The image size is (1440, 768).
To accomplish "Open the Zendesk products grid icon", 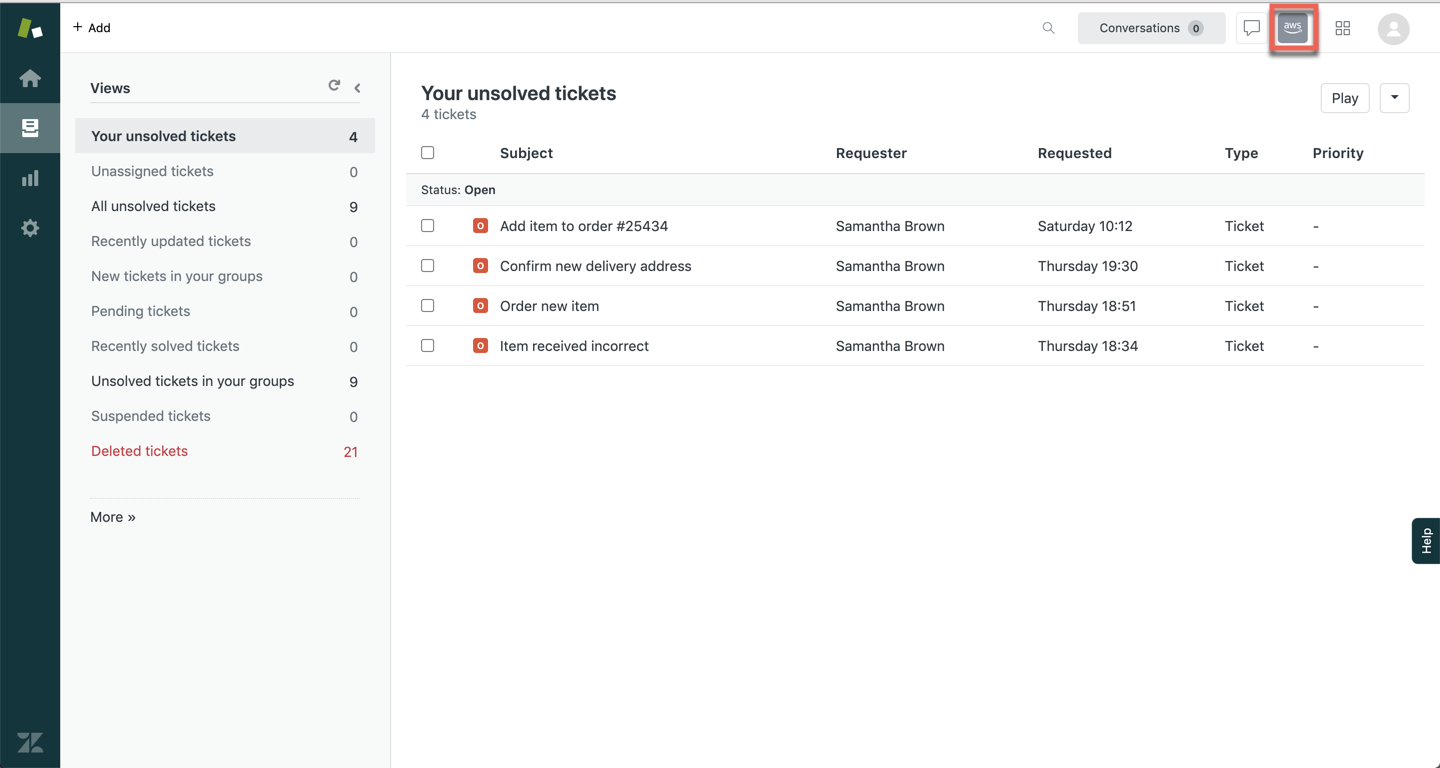I will 1343,28.
